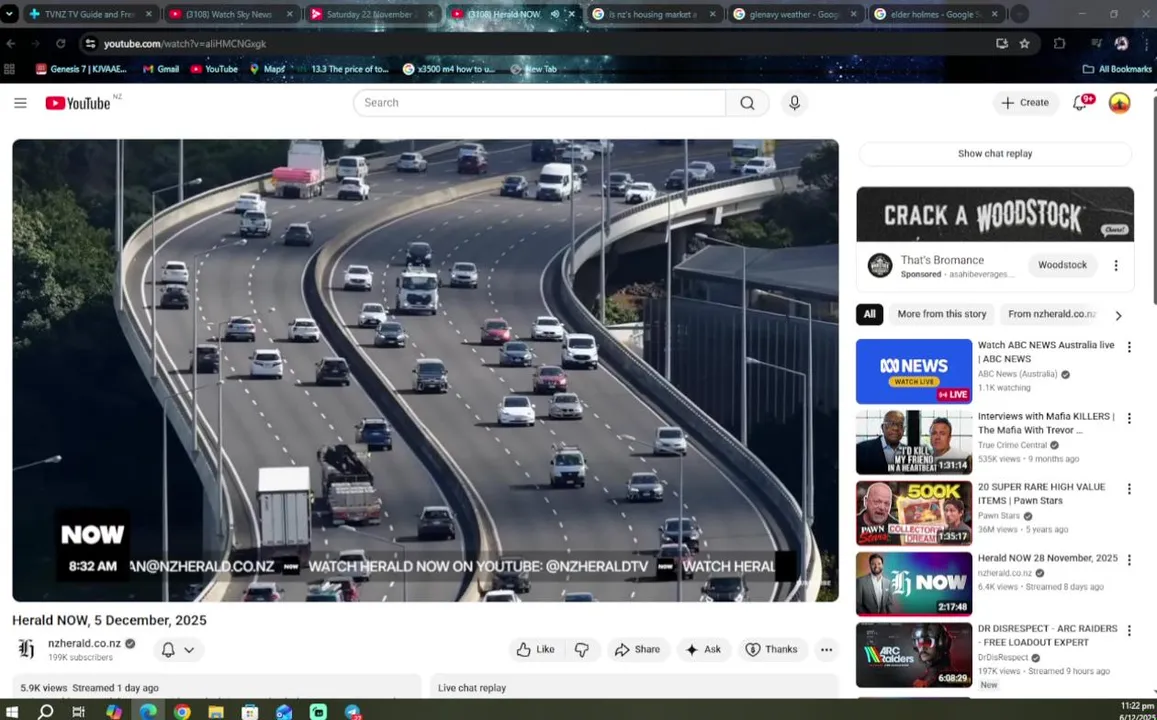Open the notifications bell in the header
1157x720 pixels.
(x=1081, y=103)
